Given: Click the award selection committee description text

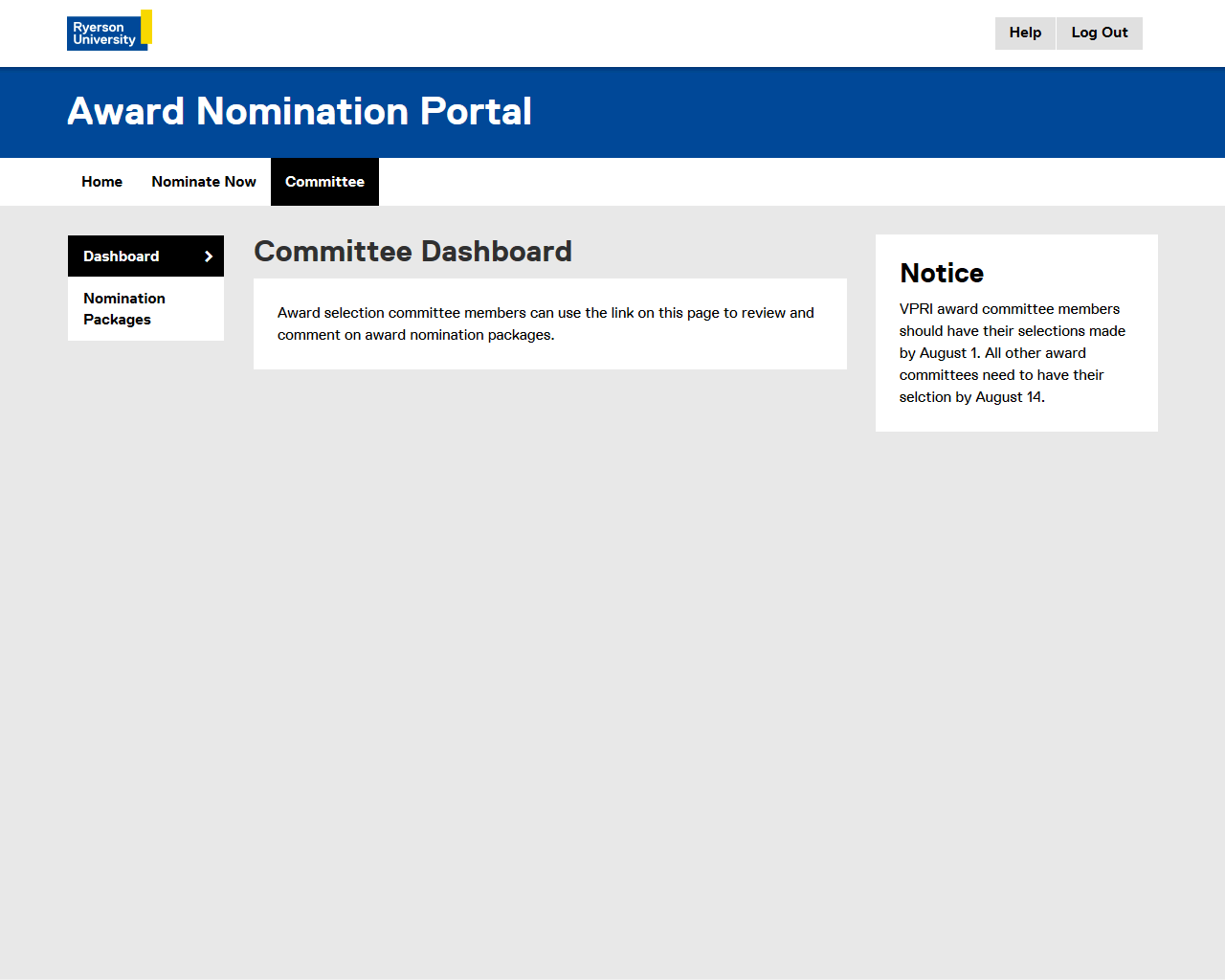Looking at the screenshot, I should 546,313.
